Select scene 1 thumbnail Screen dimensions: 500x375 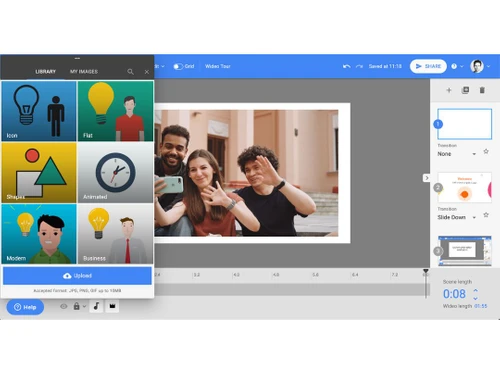[x=464, y=124]
